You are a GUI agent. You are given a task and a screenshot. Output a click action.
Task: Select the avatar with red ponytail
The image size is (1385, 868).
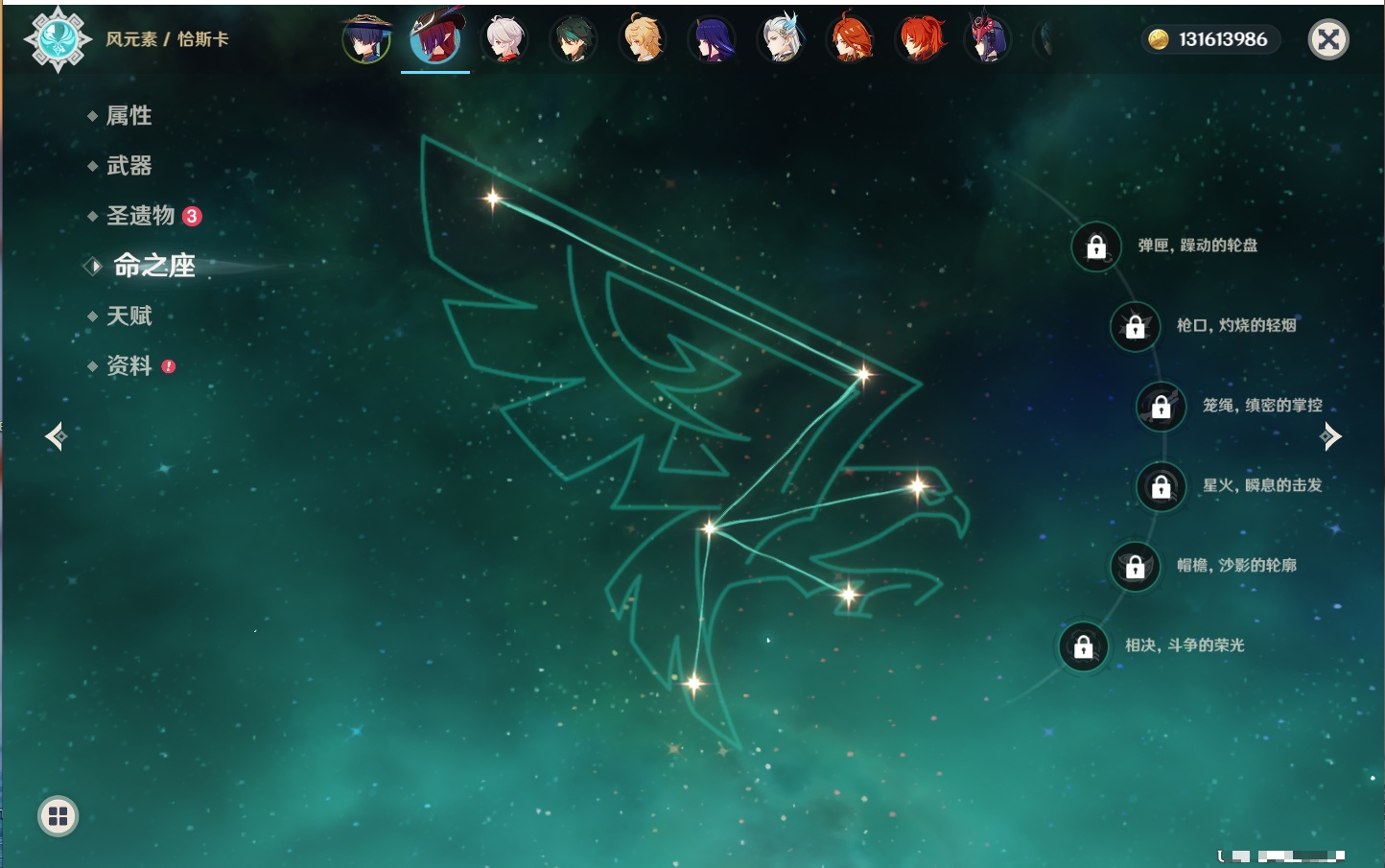(920, 39)
